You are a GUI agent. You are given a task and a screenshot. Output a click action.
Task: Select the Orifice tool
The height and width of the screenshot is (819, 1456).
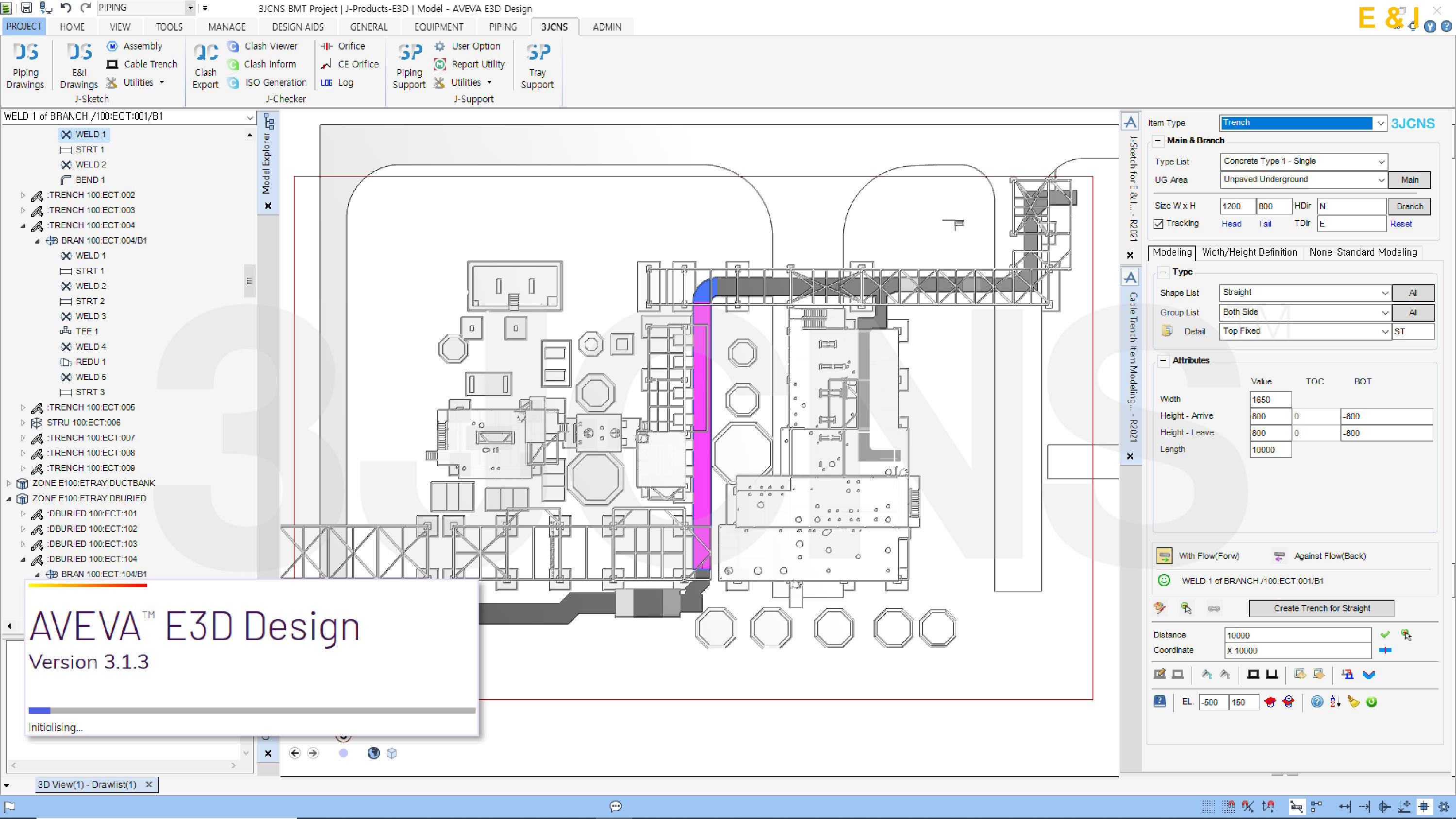[343, 46]
